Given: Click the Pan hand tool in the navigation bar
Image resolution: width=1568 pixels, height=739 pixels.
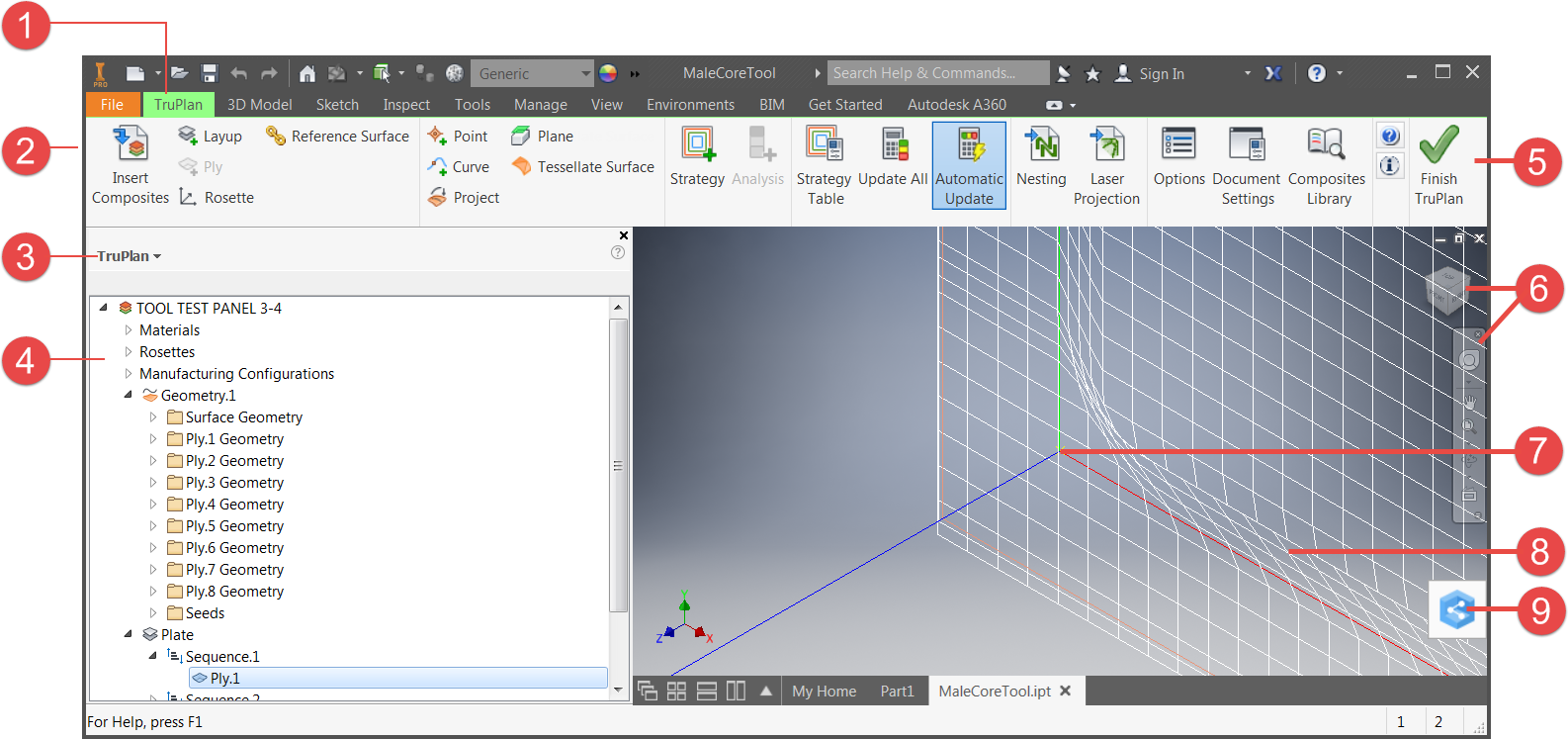Looking at the screenshot, I should [x=1470, y=402].
